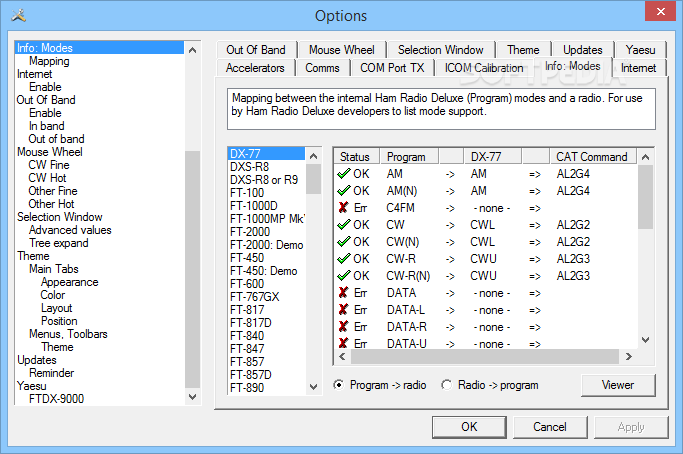Click down arrow of modes table scrollbar
Viewport: 683px width, 454px height.
tap(646, 340)
